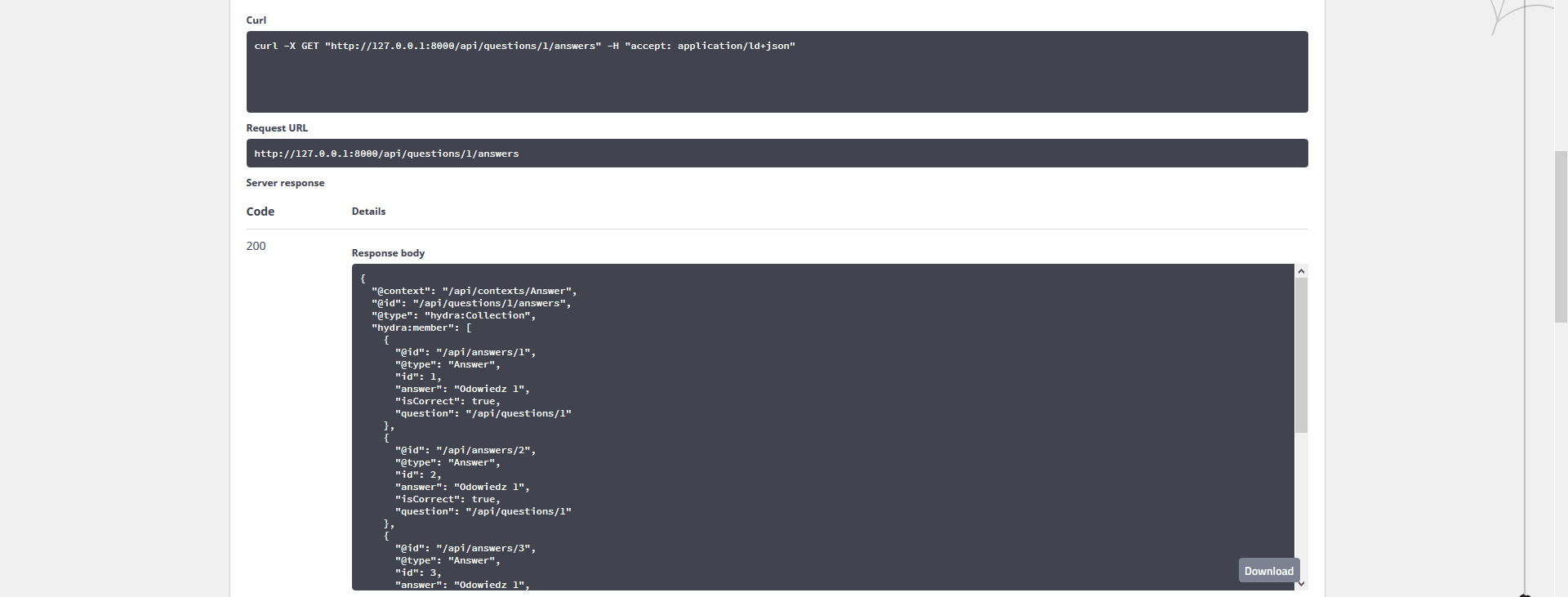Click the "Code" column header
1568x597 pixels.
(x=260, y=212)
